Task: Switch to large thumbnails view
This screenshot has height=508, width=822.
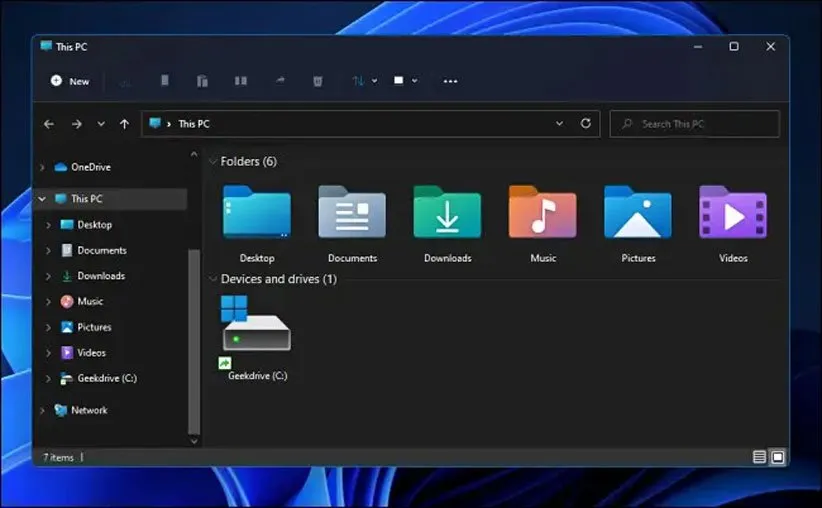Action: [x=777, y=457]
